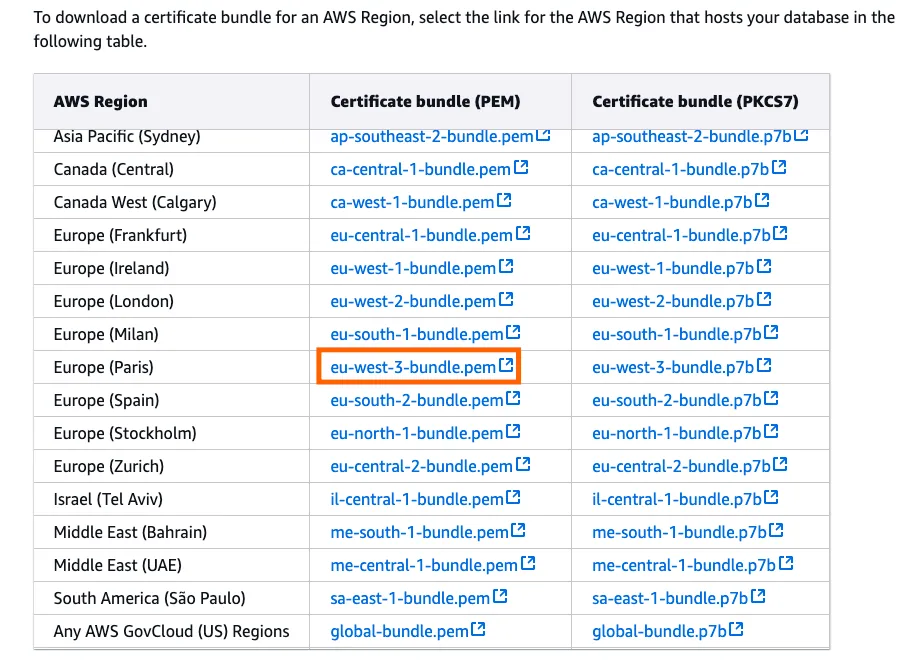Download eu-central-1-bundle.p7b
This screenshot has height=670, width=914.
point(690,235)
